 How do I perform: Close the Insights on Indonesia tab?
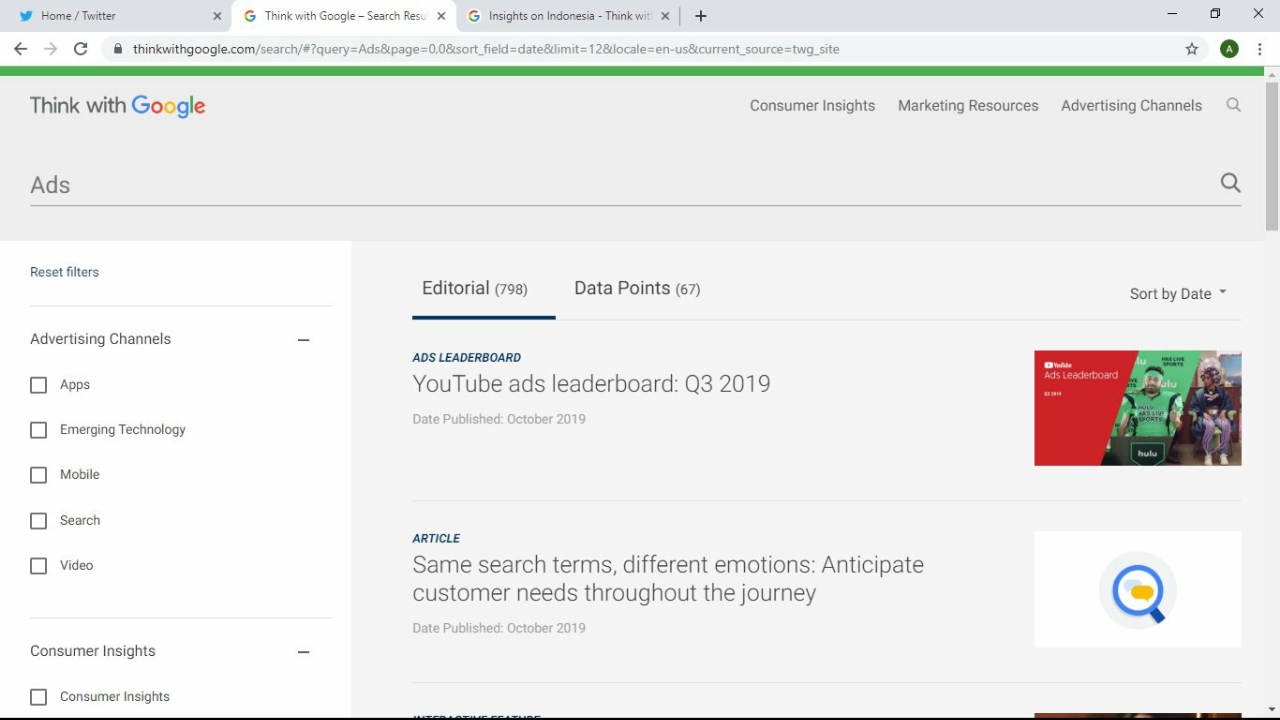[665, 16]
